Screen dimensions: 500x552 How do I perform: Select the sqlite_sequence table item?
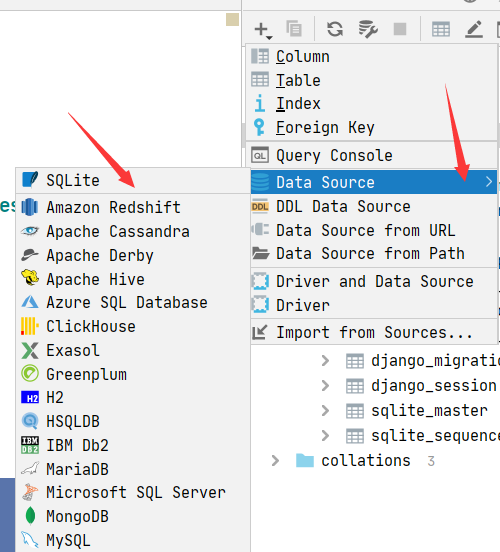[x=435, y=436]
